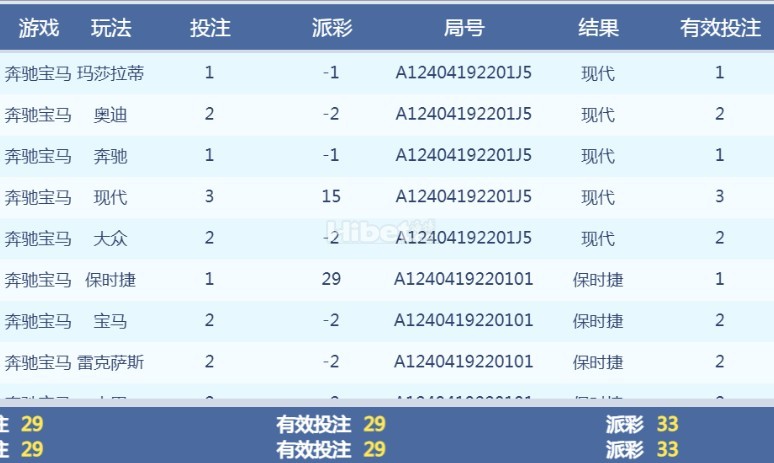This screenshot has height=463, width=774.
Task: Click the 现代 row with payout 15
Action: pos(387,197)
